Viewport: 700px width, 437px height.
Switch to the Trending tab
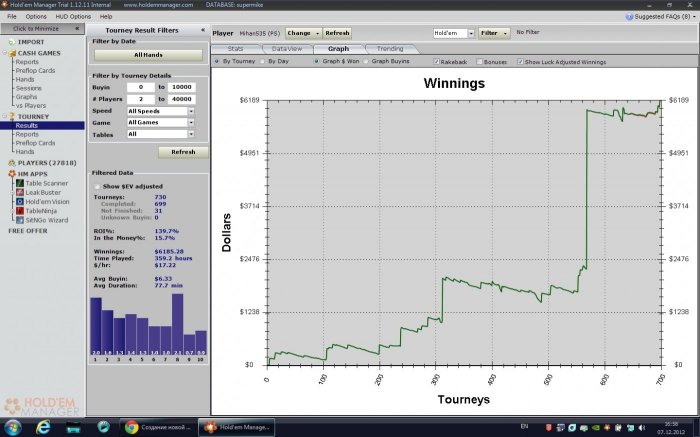click(390, 49)
